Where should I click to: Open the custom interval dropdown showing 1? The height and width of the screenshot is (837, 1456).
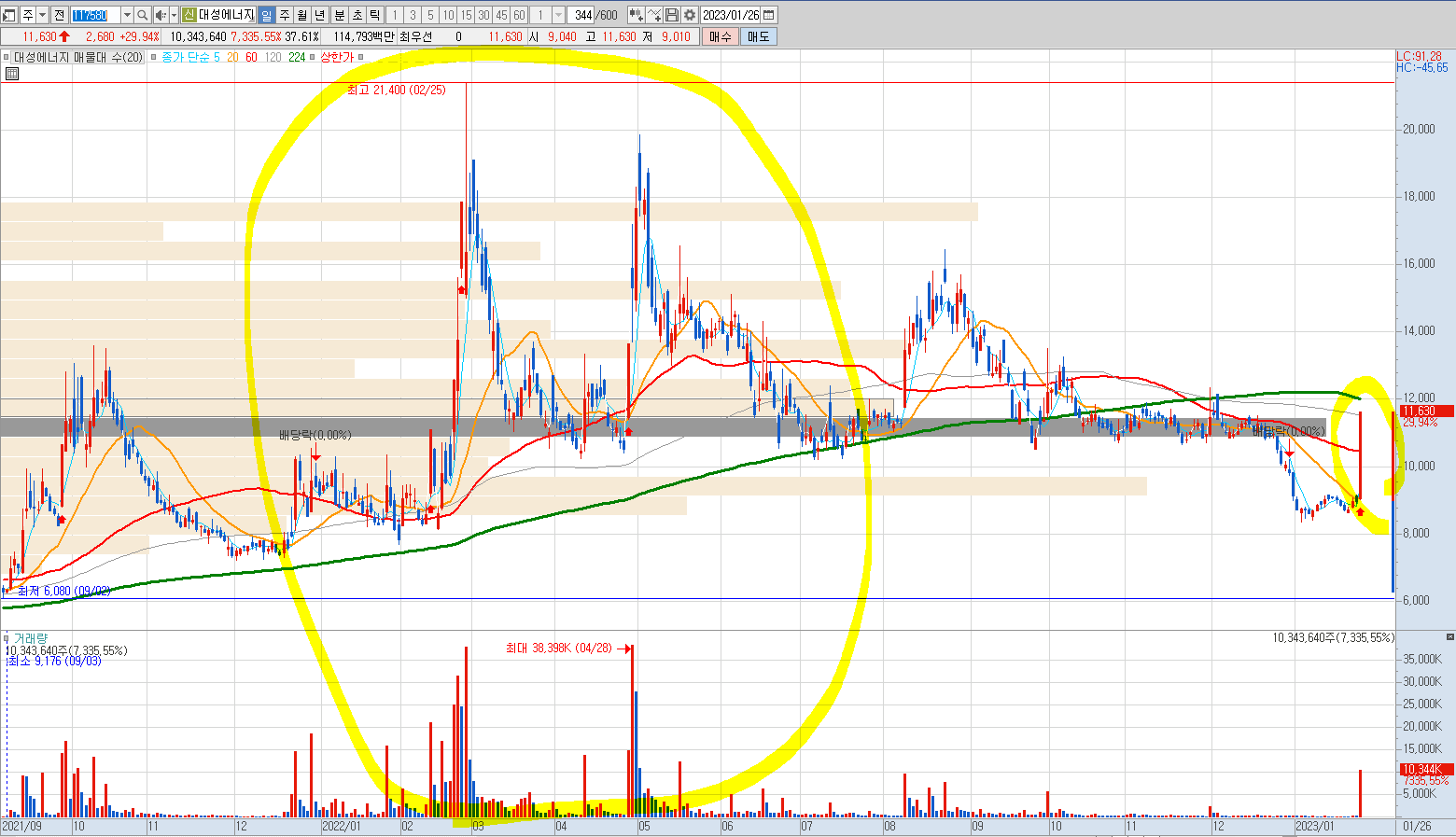click(558, 15)
